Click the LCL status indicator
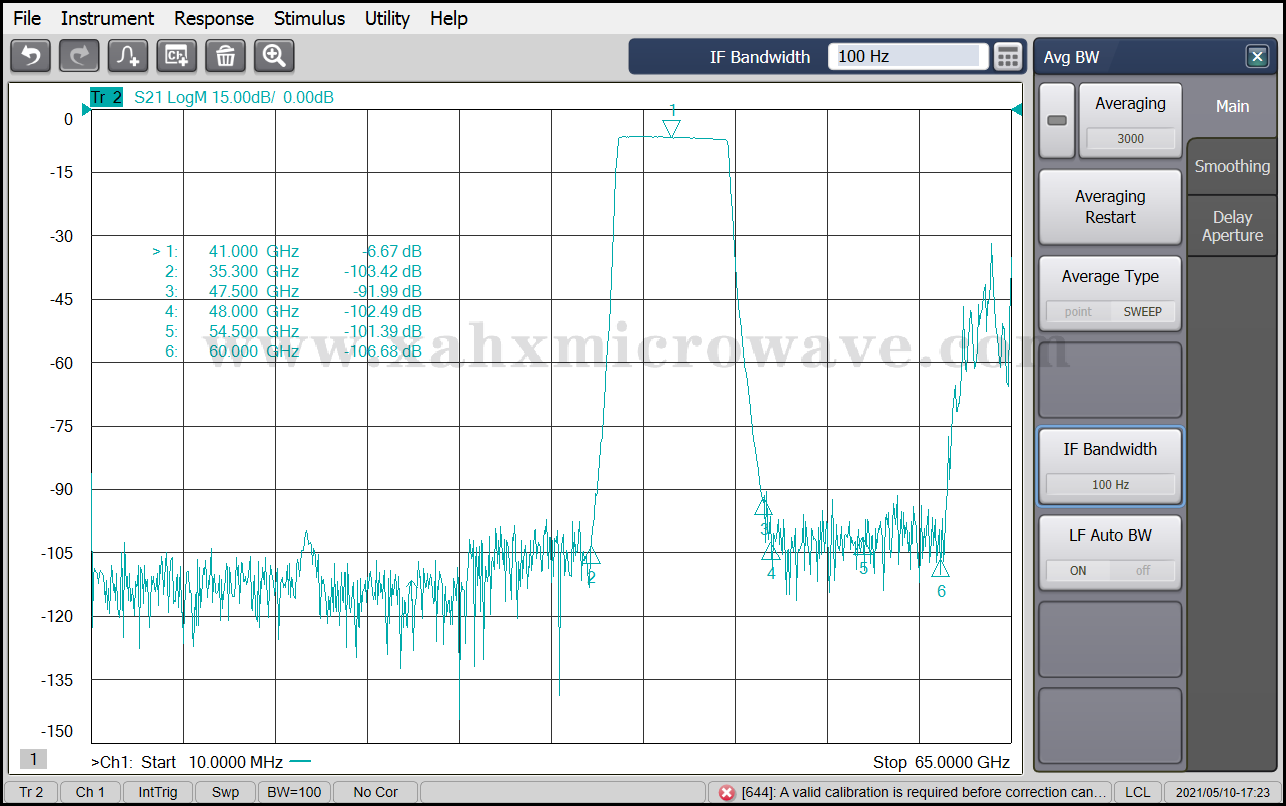The width and height of the screenshot is (1286, 806). click(1137, 792)
